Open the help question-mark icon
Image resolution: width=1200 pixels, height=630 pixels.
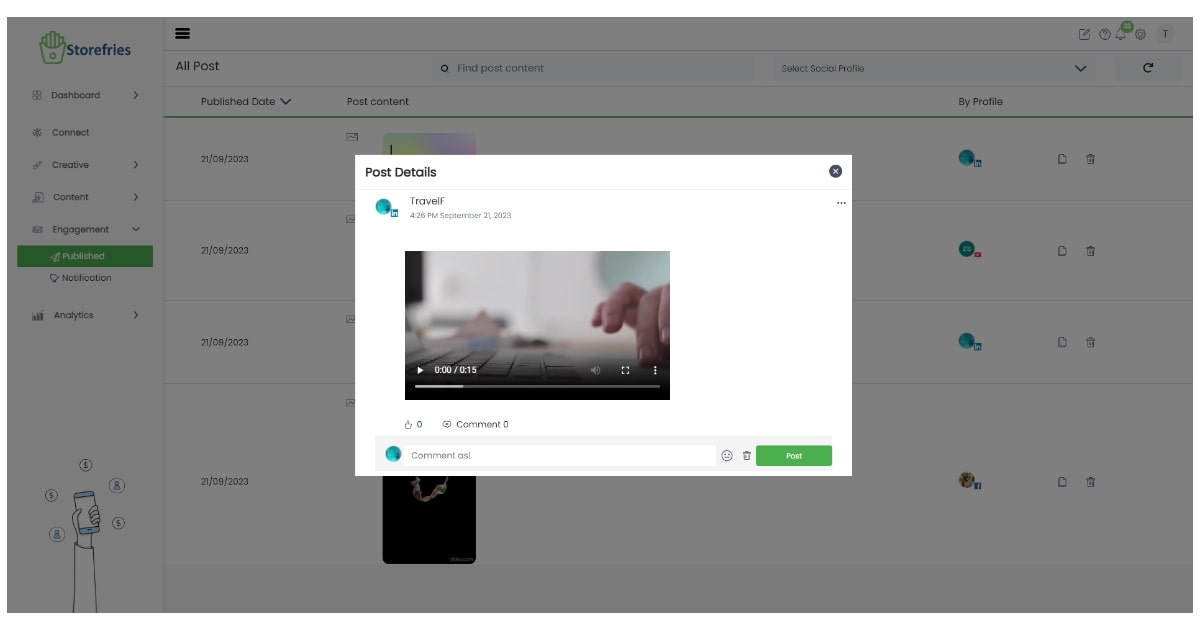[1104, 34]
